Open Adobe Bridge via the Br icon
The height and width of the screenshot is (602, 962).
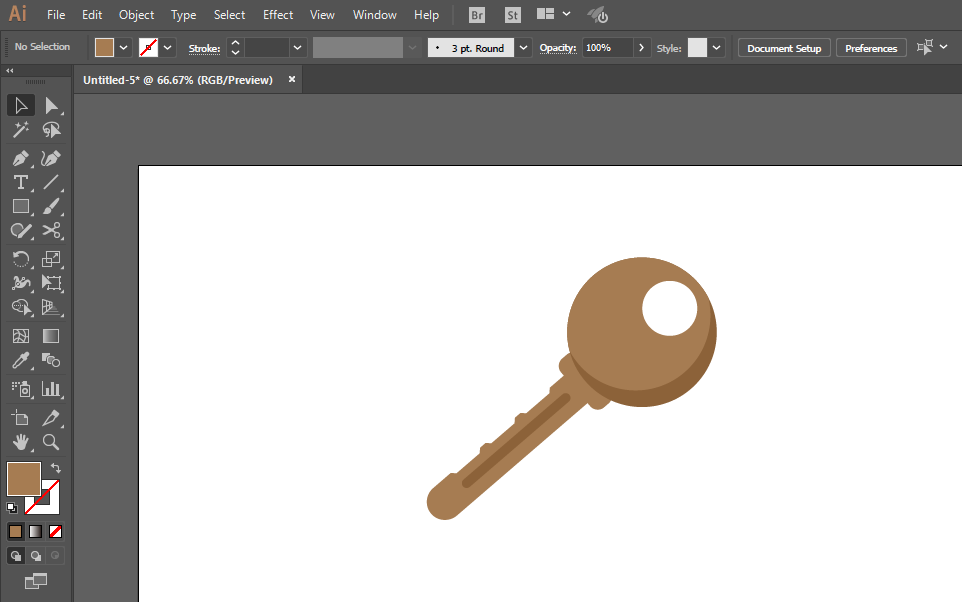click(477, 15)
